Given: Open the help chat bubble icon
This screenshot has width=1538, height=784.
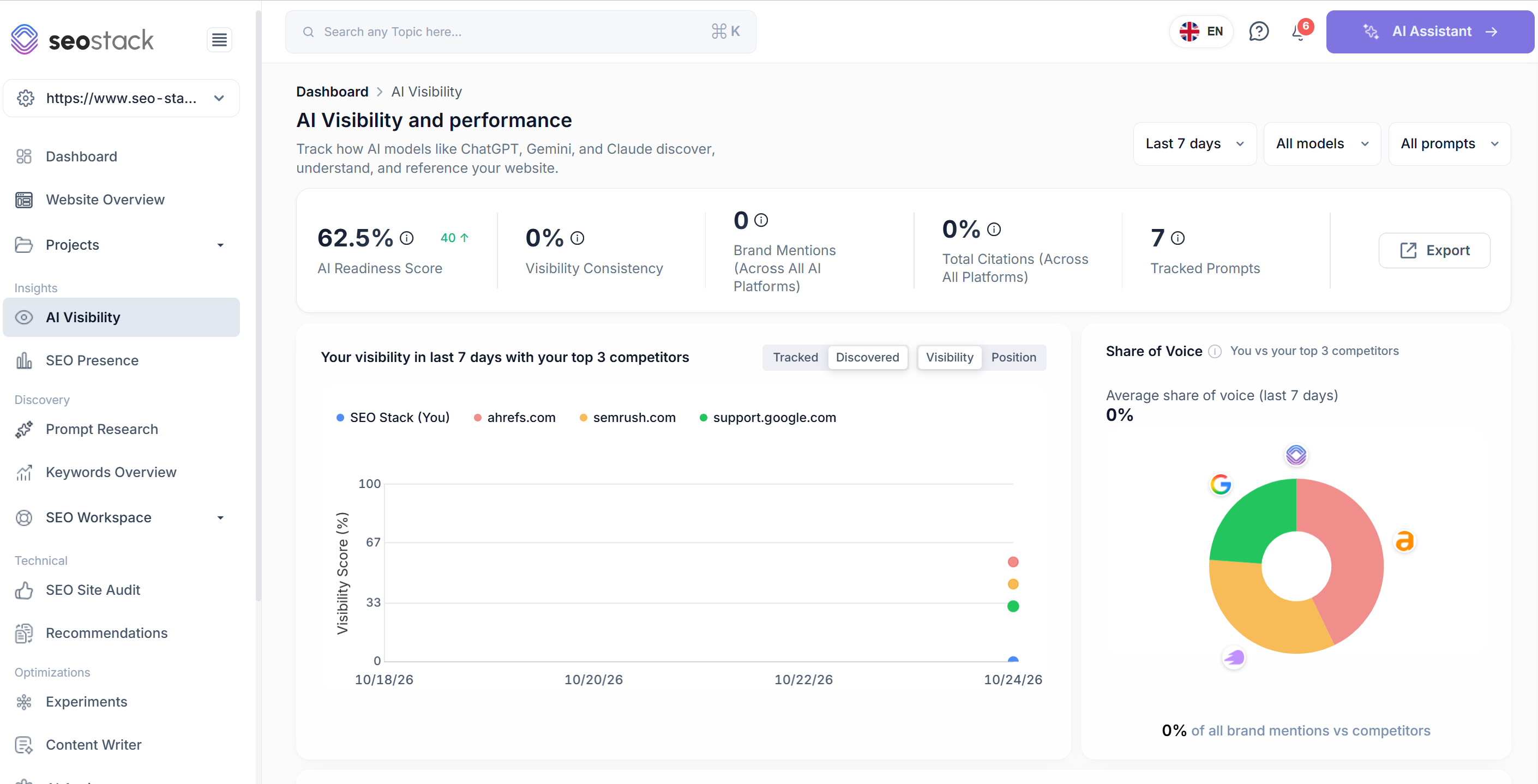Looking at the screenshot, I should [x=1259, y=32].
